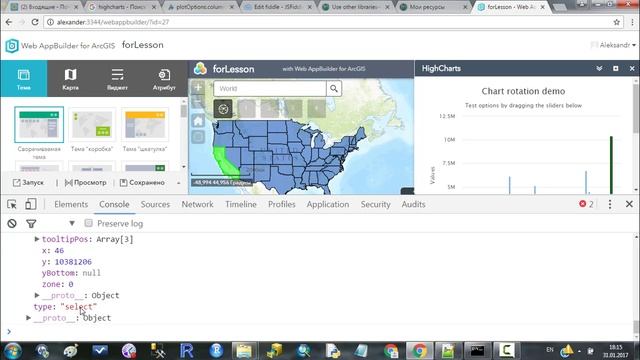Switch to the Карта tab

[71, 78]
